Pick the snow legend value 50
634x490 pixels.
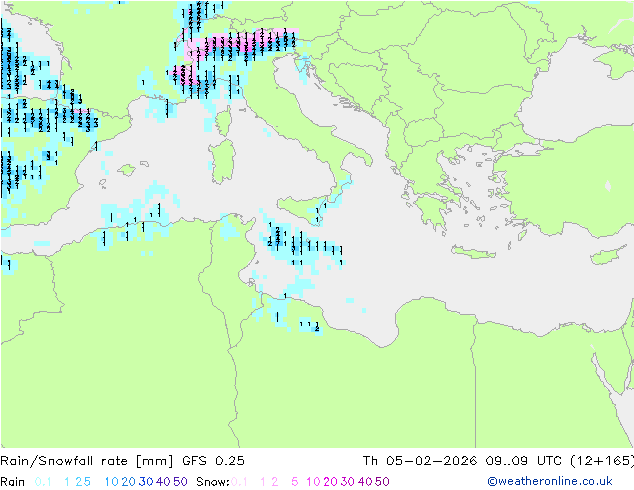click(382, 482)
